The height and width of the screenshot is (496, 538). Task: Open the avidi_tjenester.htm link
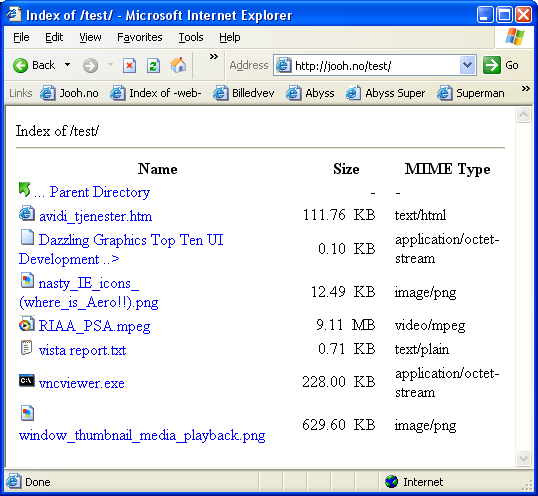tap(95, 216)
